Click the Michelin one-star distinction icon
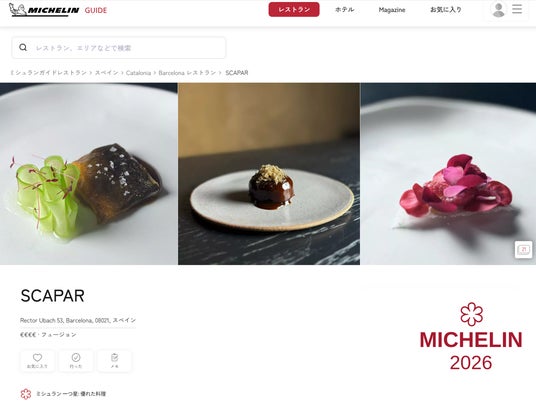Screen dimensions: 536x406 pos(26,394)
